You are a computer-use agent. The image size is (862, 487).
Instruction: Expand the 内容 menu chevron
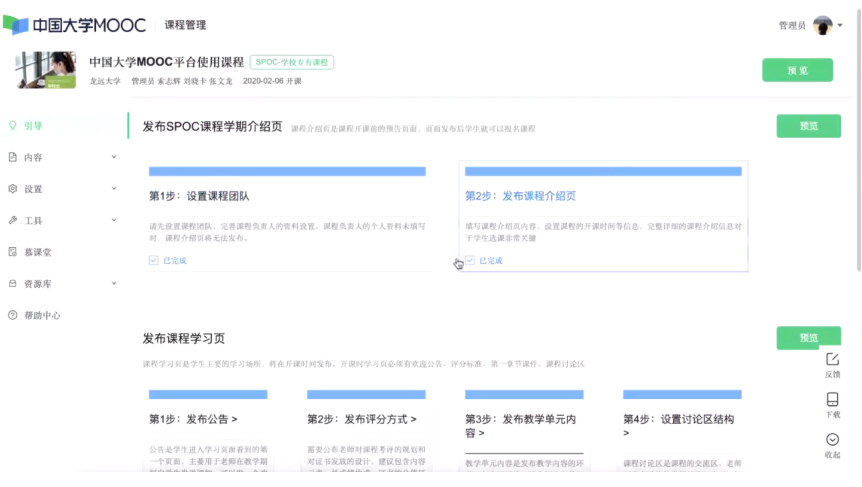[114, 157]
